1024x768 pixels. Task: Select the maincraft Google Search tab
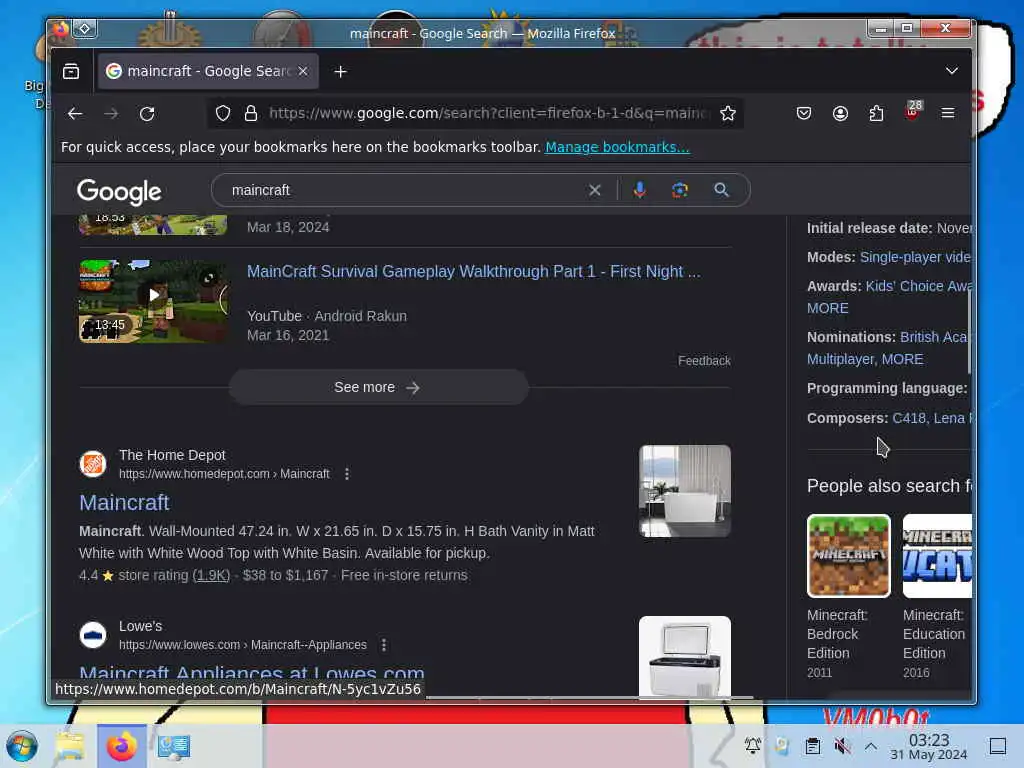coord(208,71)
